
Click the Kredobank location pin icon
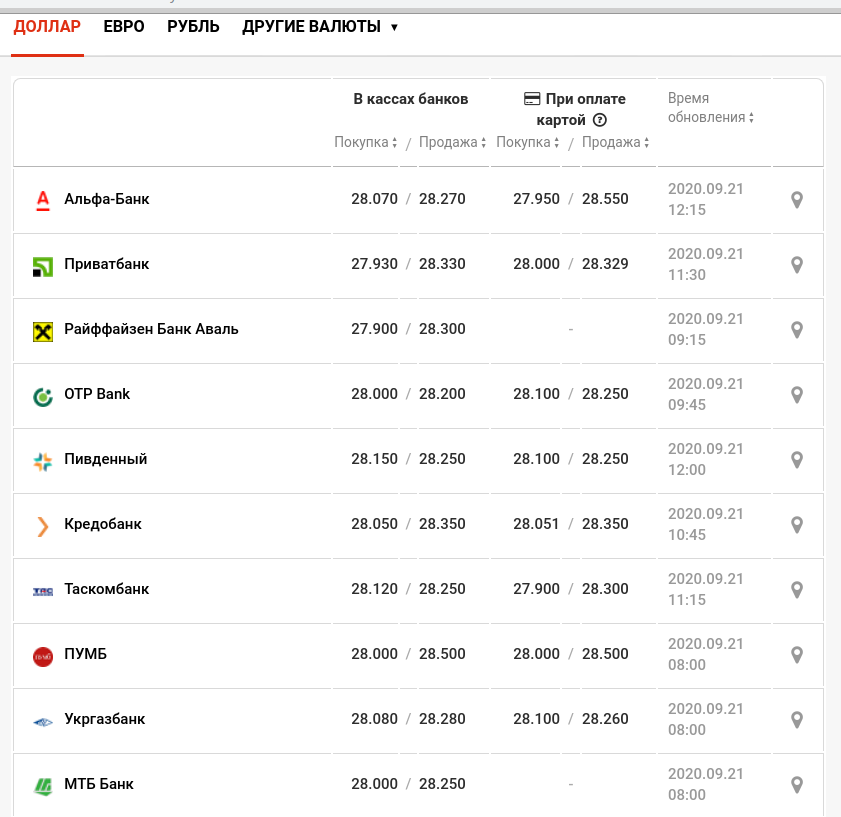pyautogui.click(x=797, y=525)
